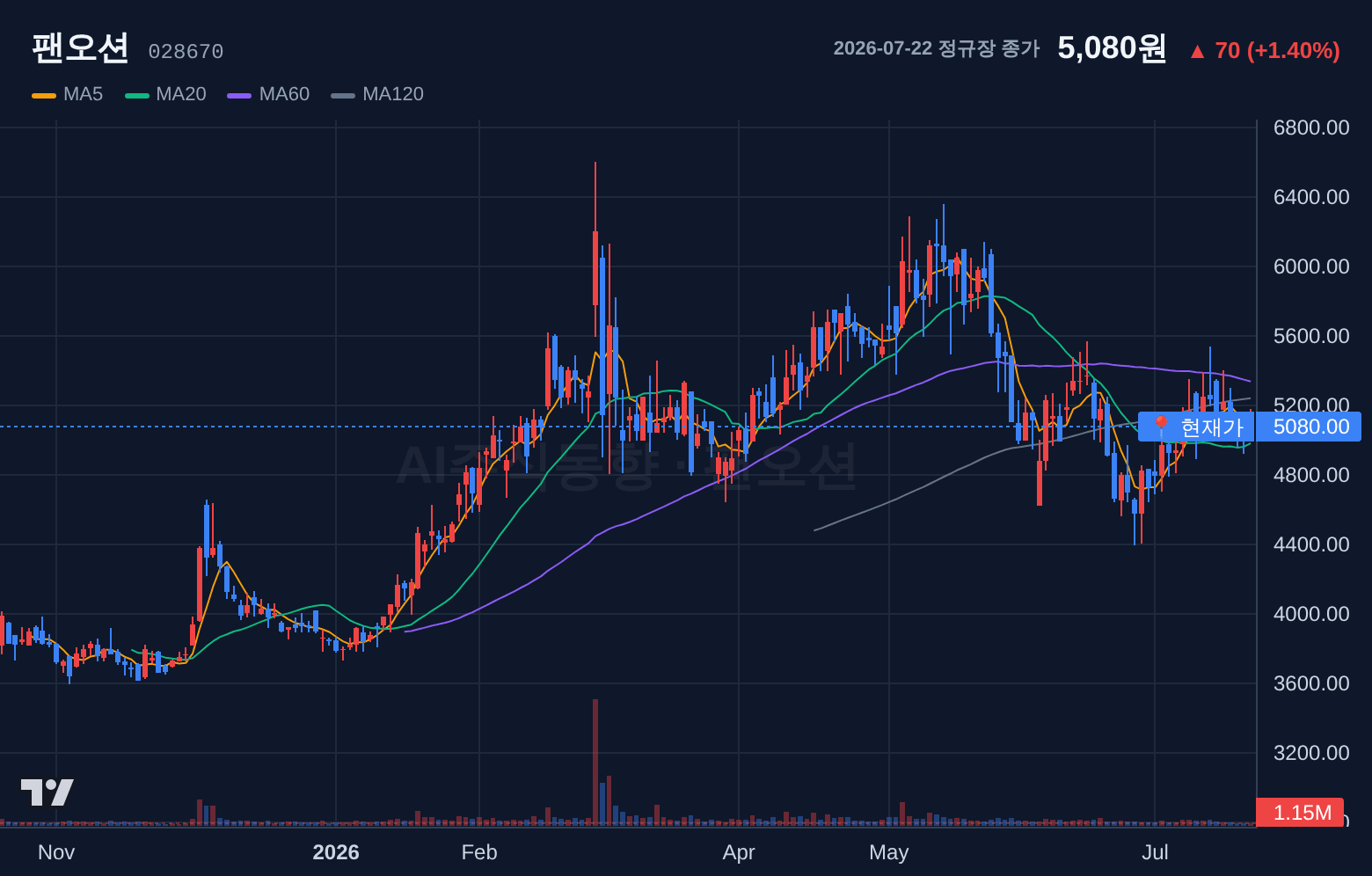Click the 6000.00 price axis level
The width and height of the screenshot is (1372, 876).
(1311, 266)
